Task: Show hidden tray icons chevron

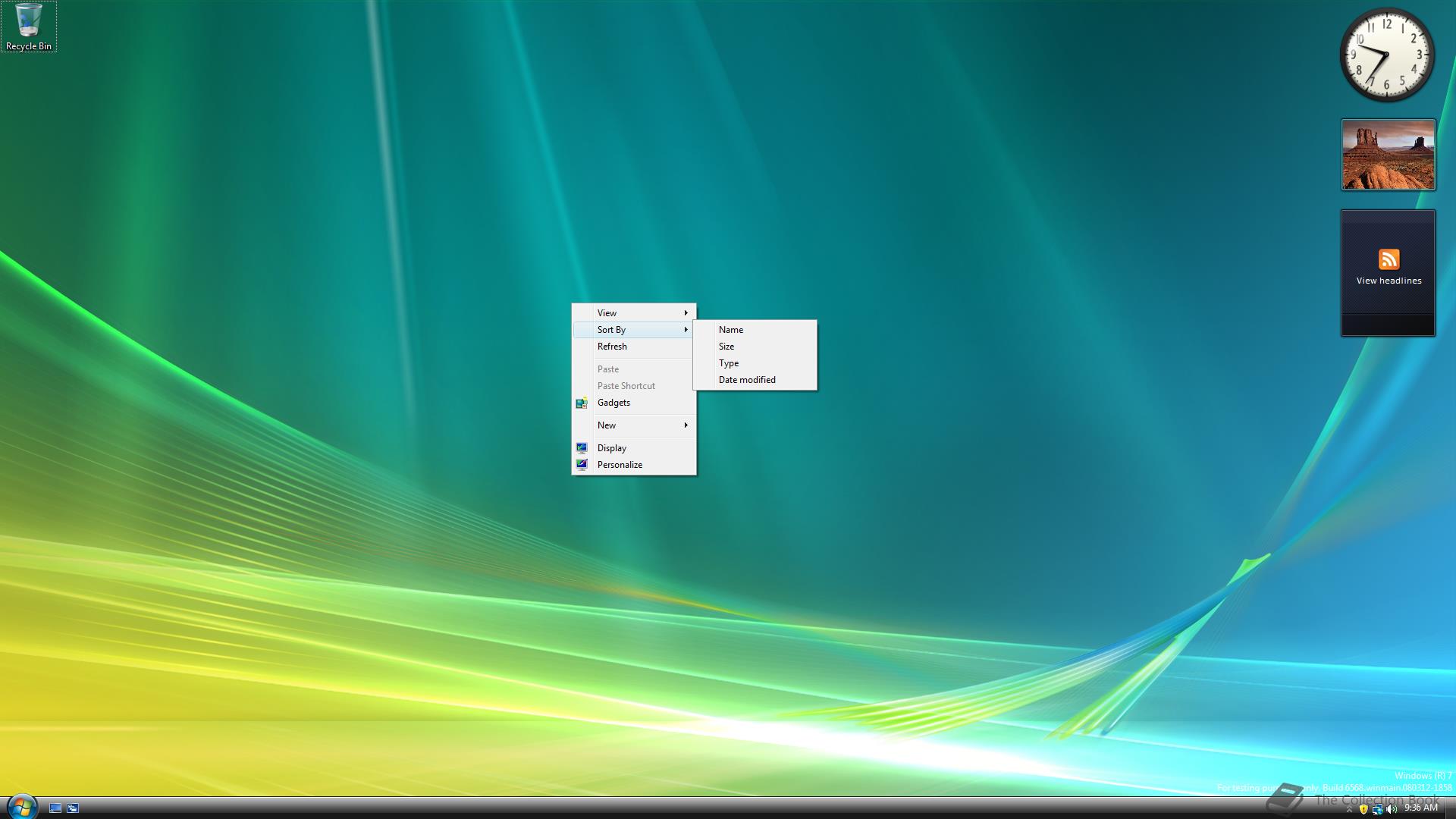Action: (x=1349, y=809)
